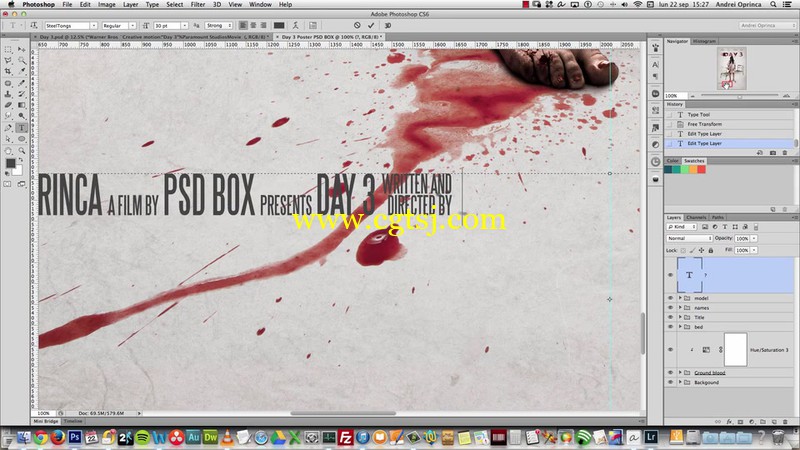Open the Filter menu

[197, 4]
